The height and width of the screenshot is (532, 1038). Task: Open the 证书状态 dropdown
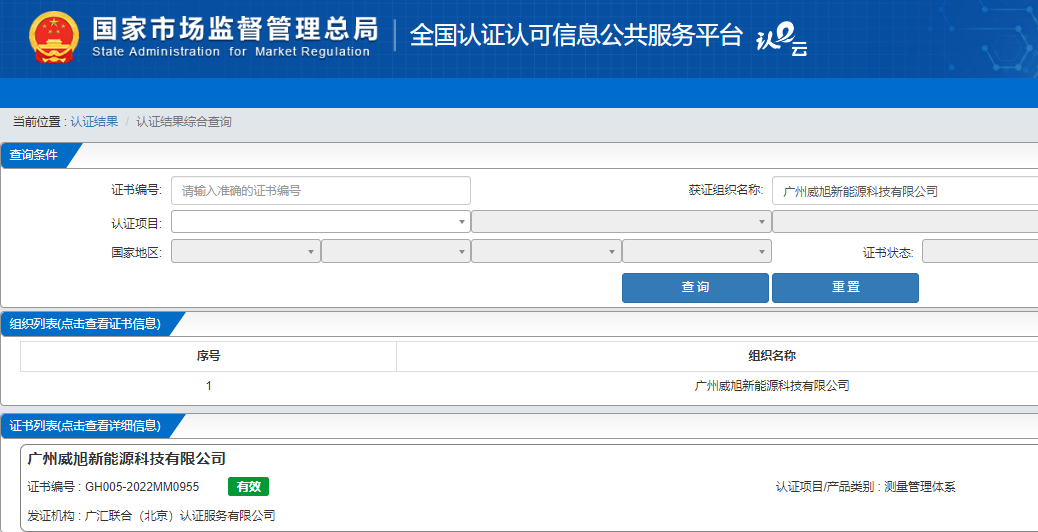point(980,251)
